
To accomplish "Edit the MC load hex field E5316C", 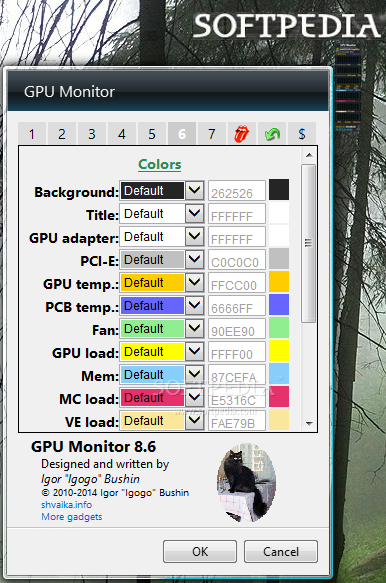I will (237, 398).
